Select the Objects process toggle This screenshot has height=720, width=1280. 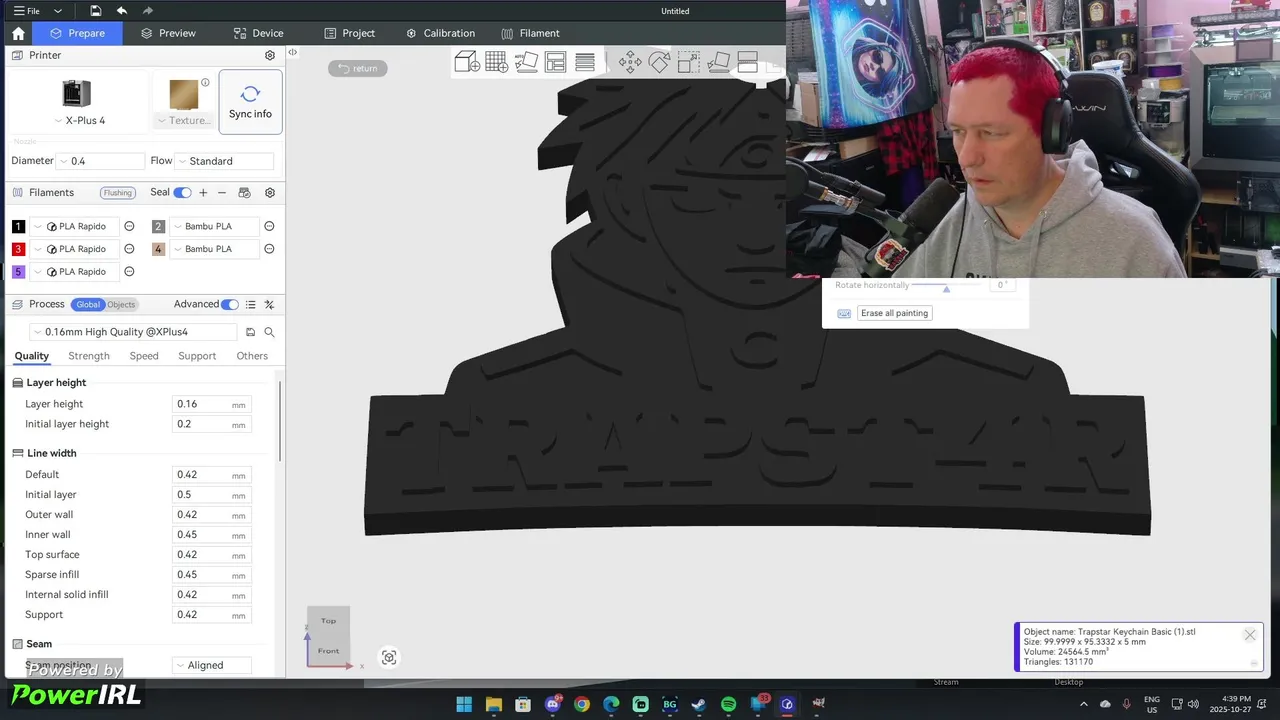[121, 305]
